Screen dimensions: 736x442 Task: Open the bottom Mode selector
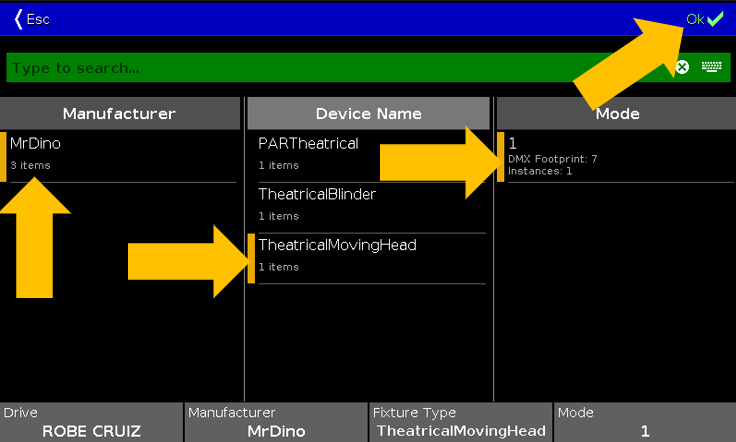pos(644,422)
